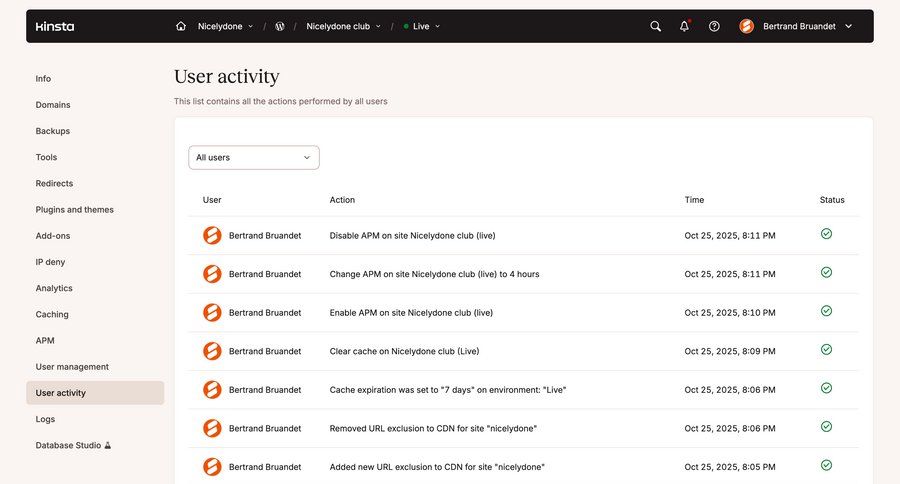
Task: Open IP deny in the sidebar
Action: click(x=50, y=262)
